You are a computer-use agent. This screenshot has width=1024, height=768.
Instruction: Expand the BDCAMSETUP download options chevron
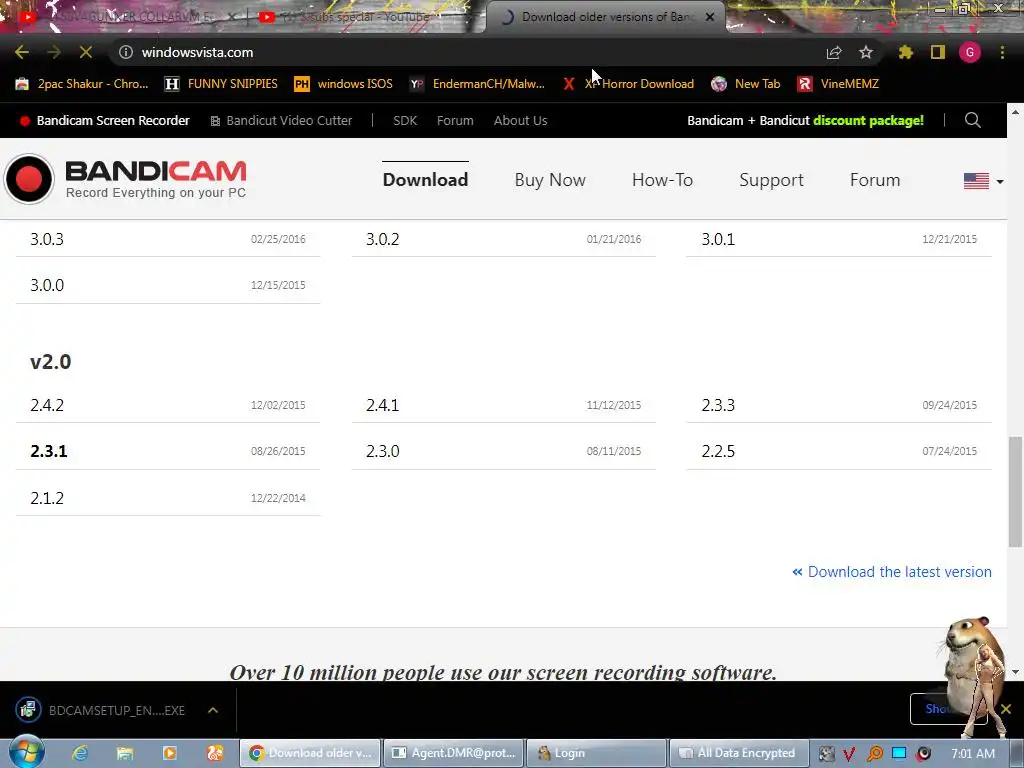pos(213,710)
